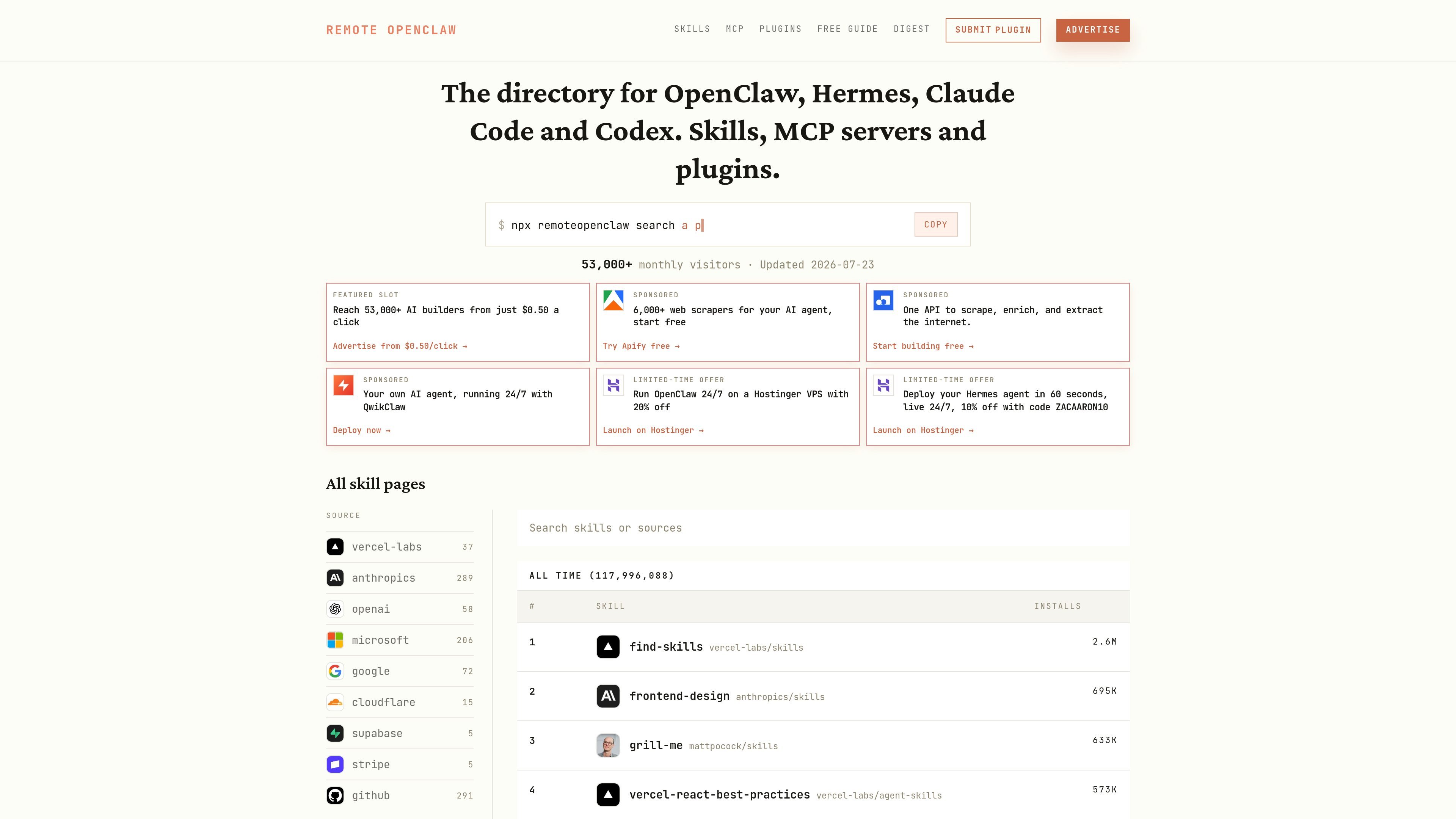Copy the npx search command
The image size is (1456, 819).
(936, 224)
